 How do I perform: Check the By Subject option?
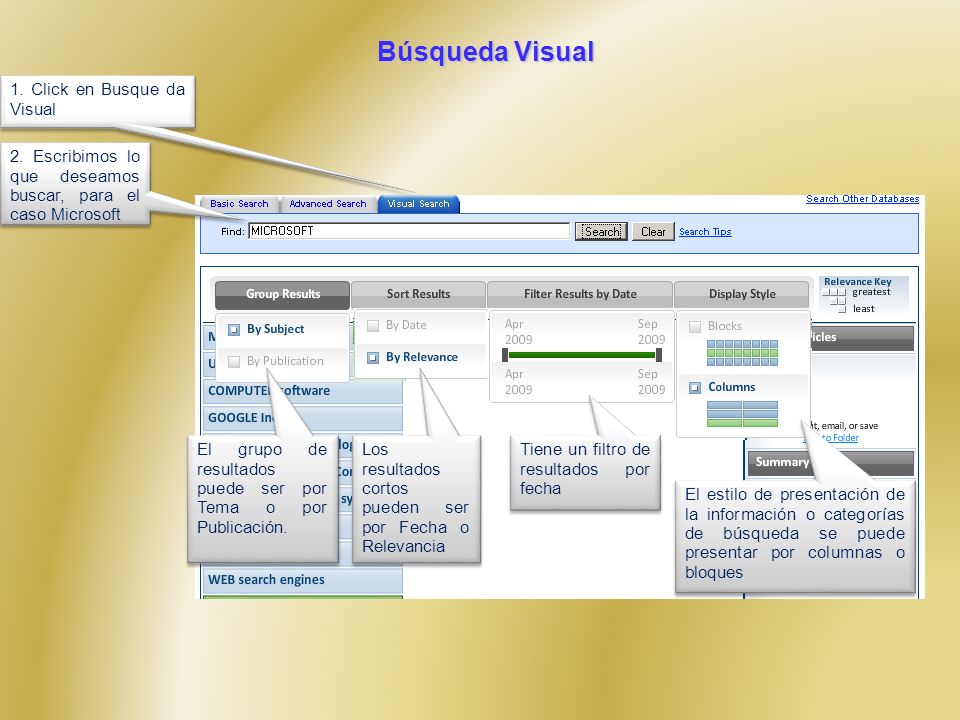point(234,329)
